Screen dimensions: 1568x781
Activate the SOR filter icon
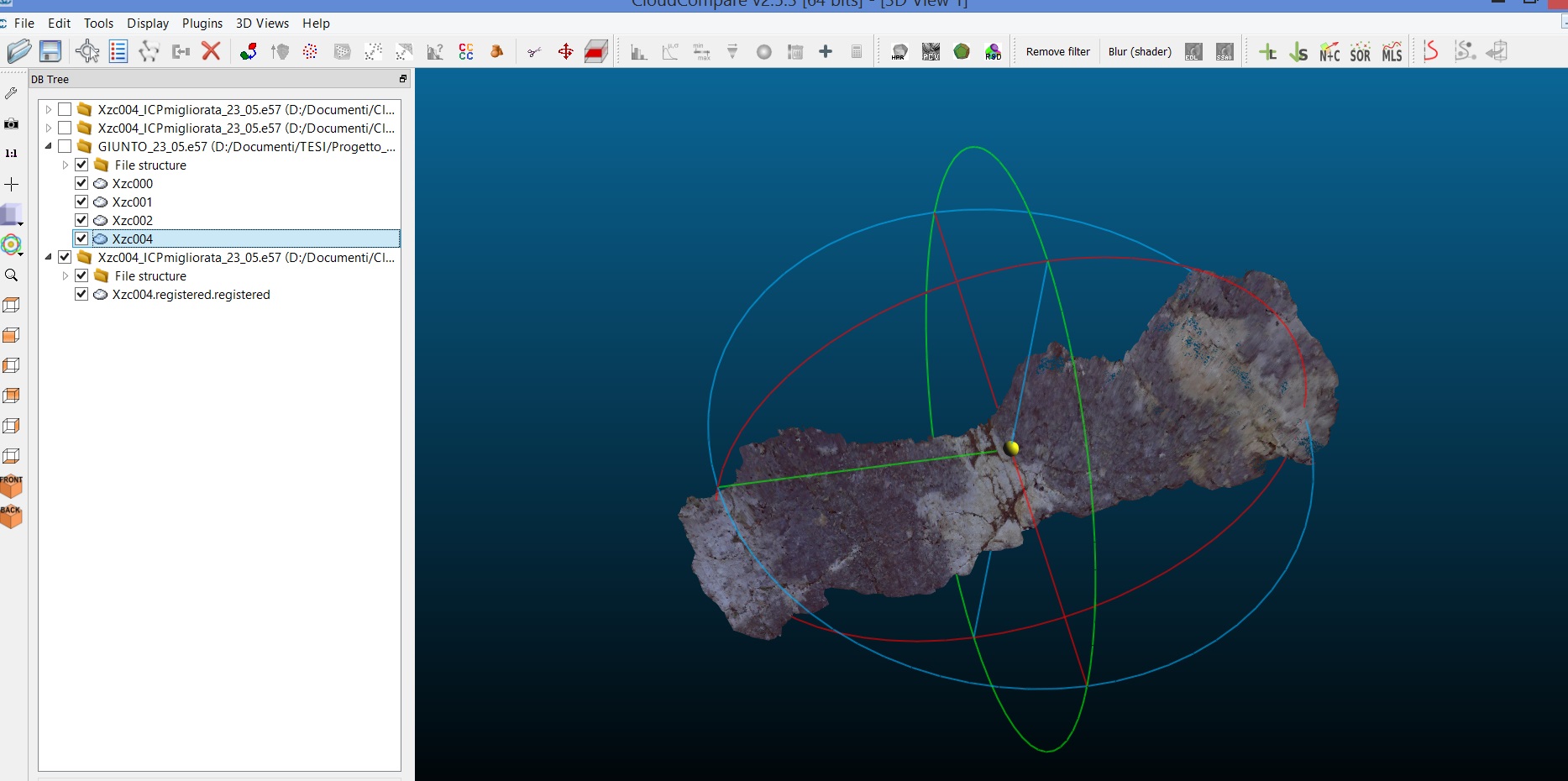1360,52
